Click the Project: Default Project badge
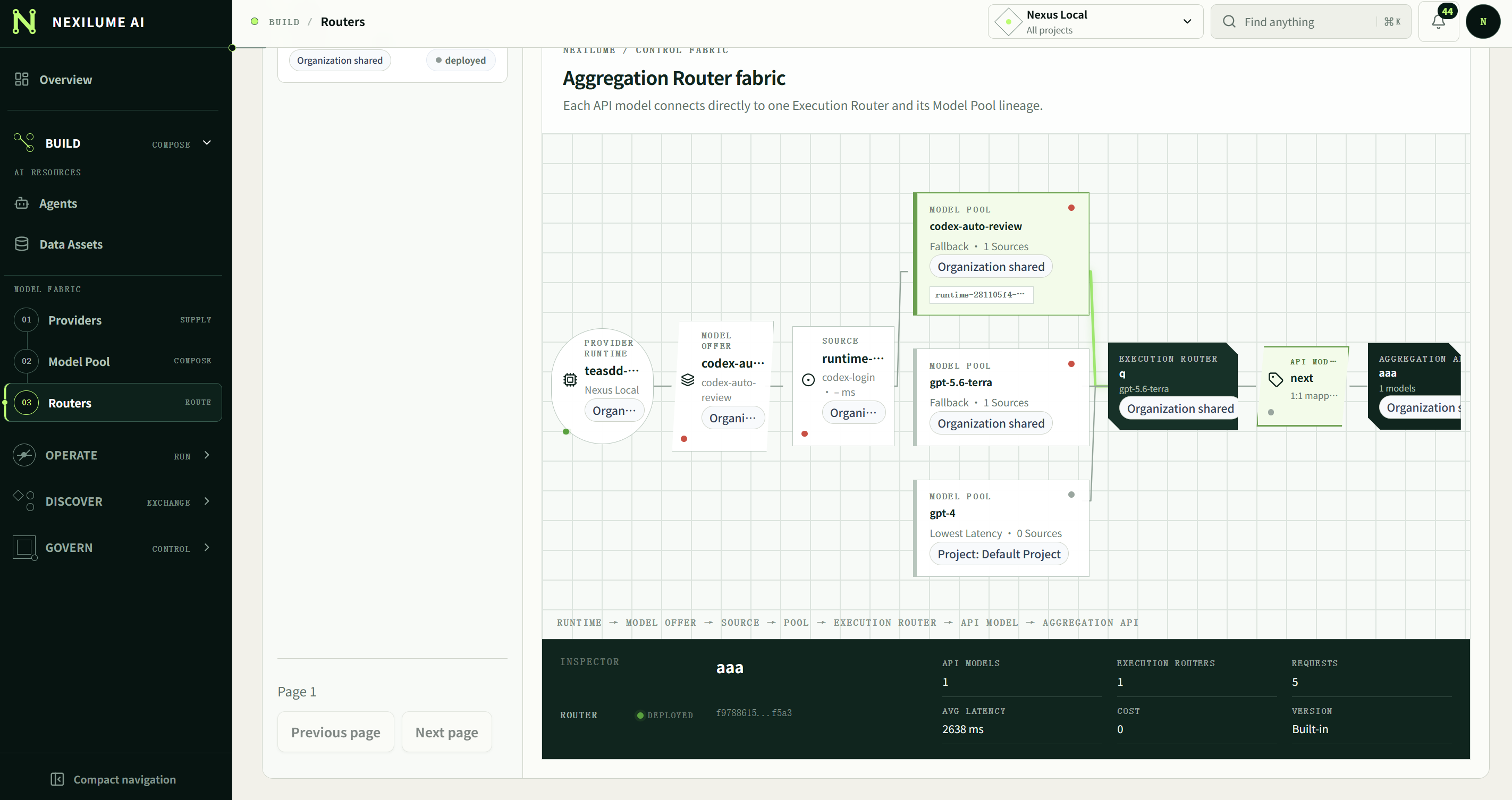Image resolution: width=1512 pixels, height=800 pixels. [x=999, y=554]
